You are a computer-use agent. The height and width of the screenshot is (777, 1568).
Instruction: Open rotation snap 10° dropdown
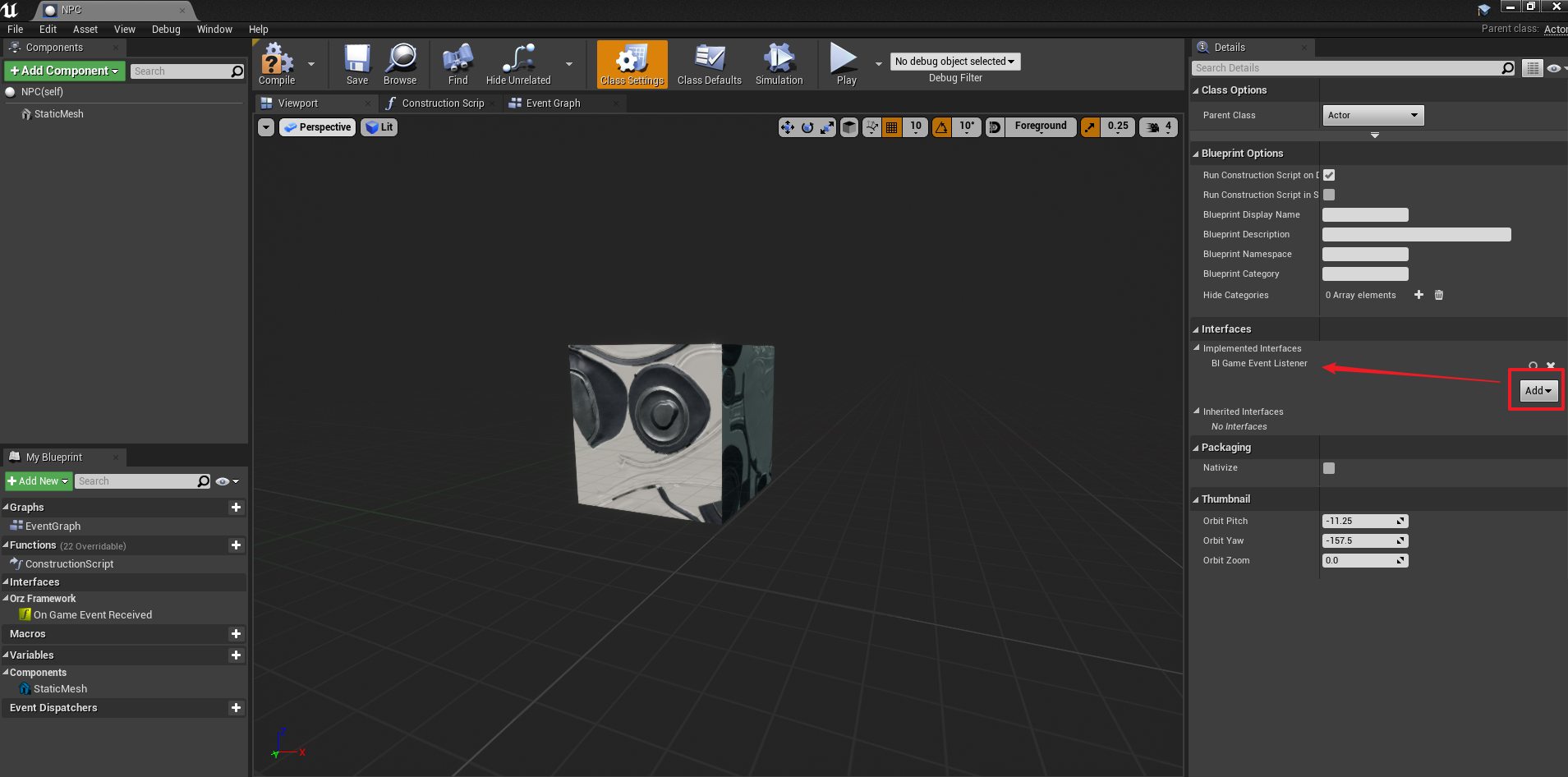pyautogui.click(x=967, y=127)
